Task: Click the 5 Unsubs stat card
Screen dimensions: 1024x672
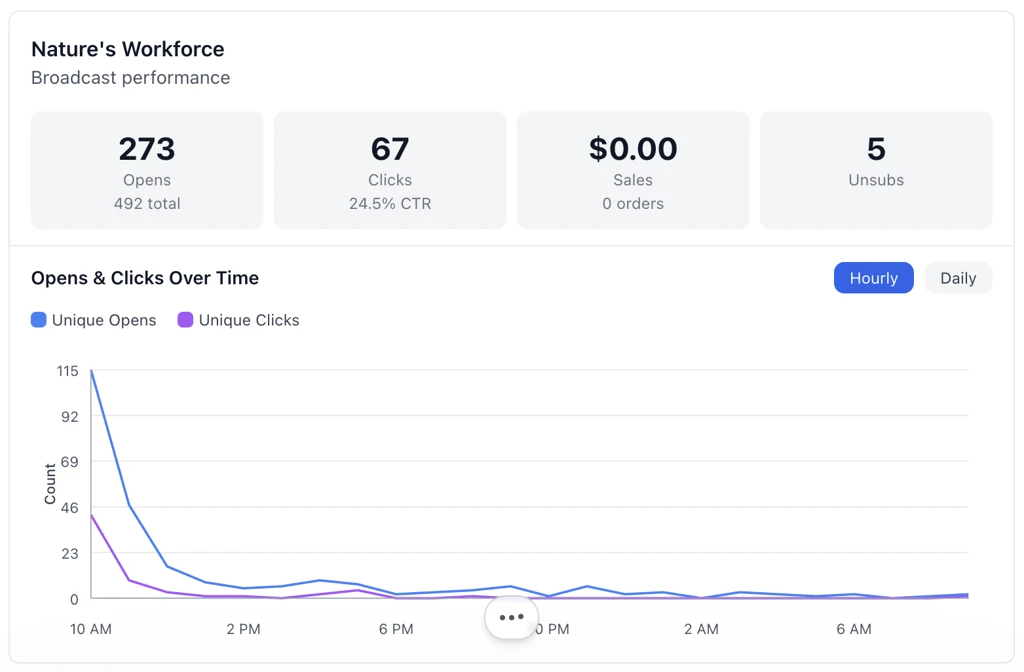Action: (x=875, y=169)
